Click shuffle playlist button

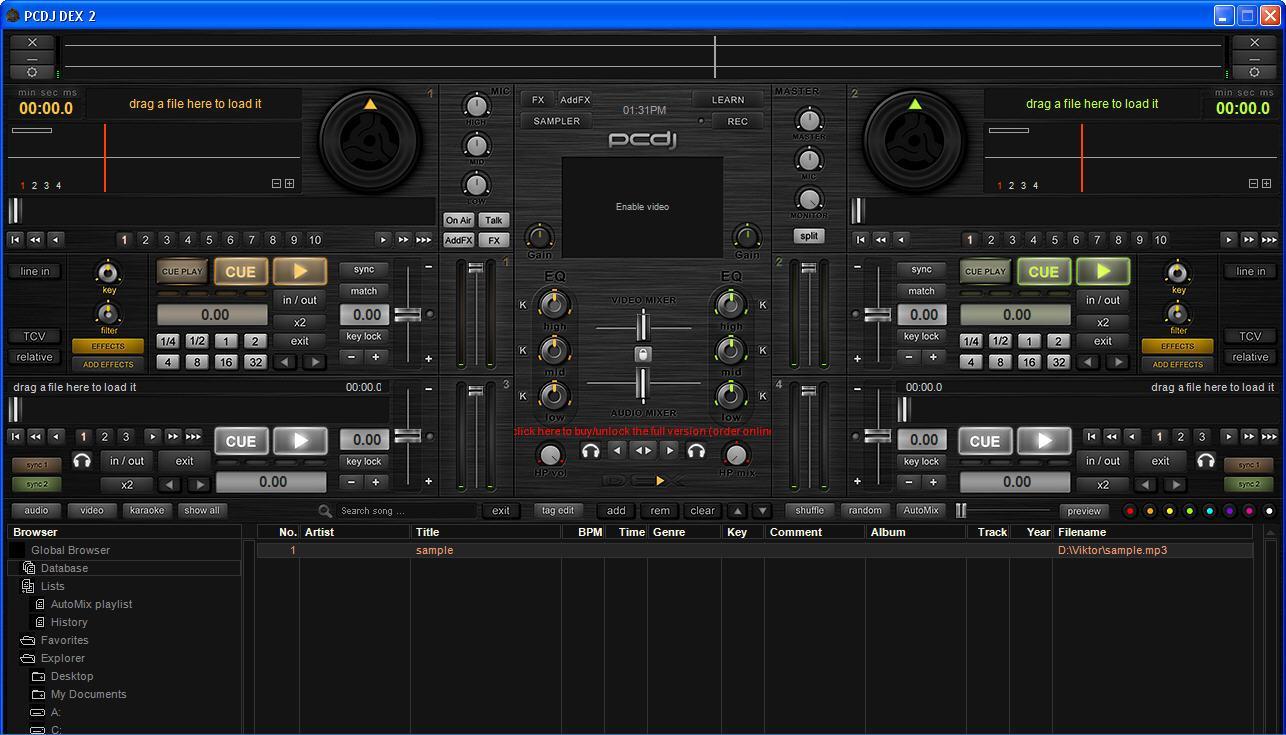[810, 511]
